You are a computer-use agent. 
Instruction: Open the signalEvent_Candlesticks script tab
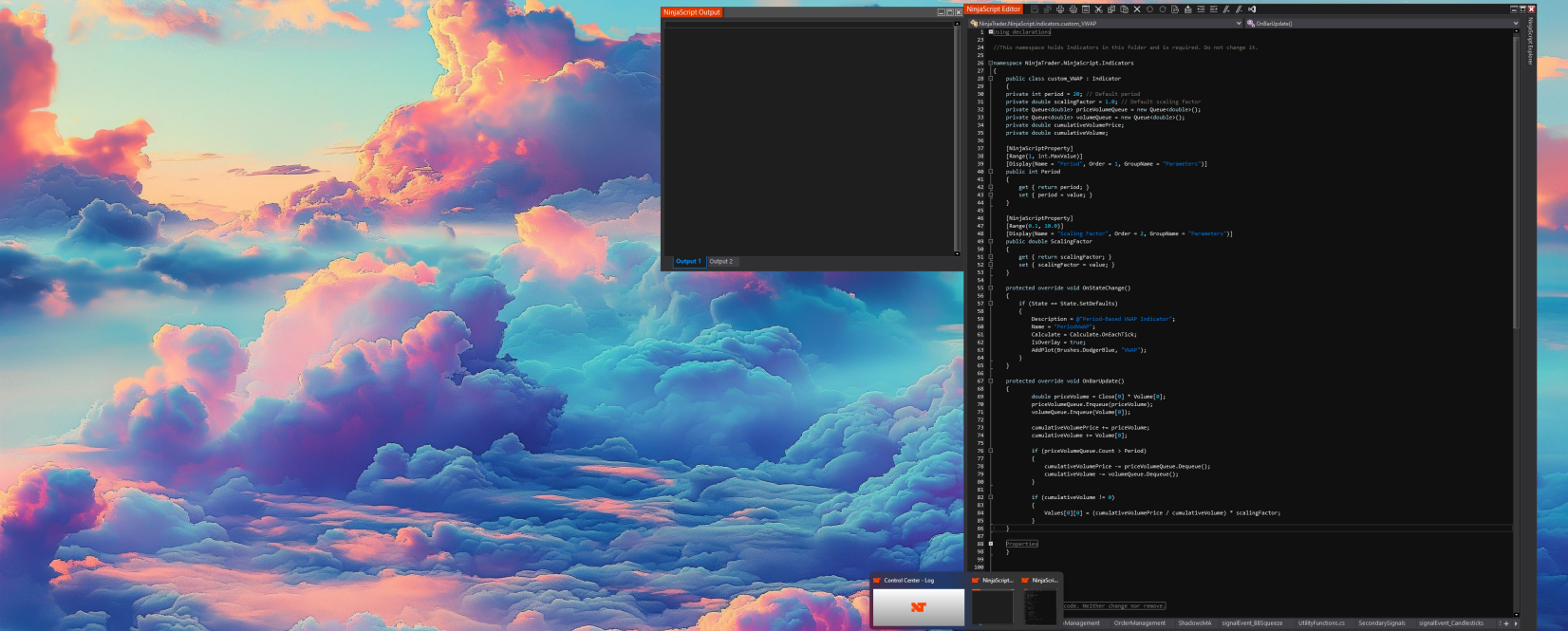pyautogui.click(x=1451, y=623)
